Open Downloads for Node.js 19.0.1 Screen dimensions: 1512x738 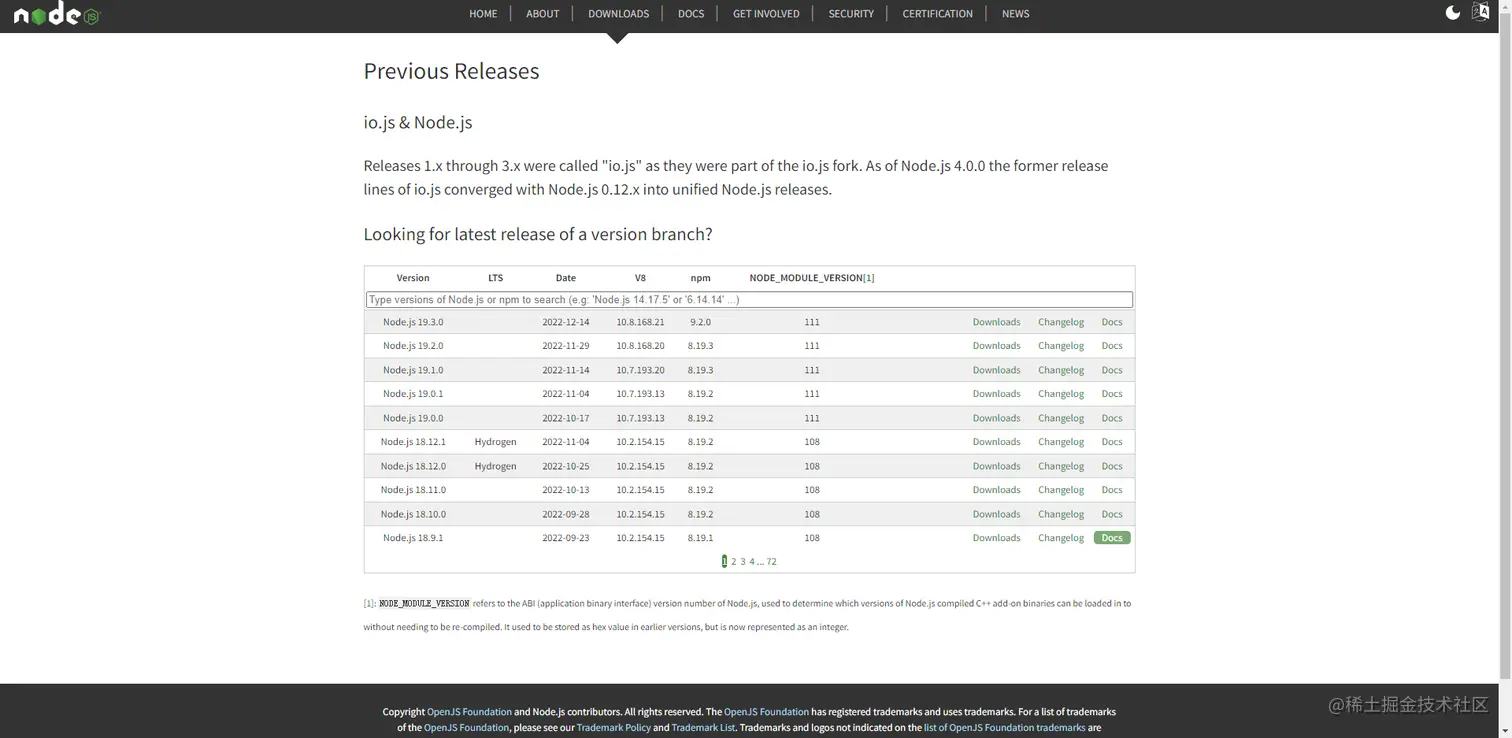(997, 394)
